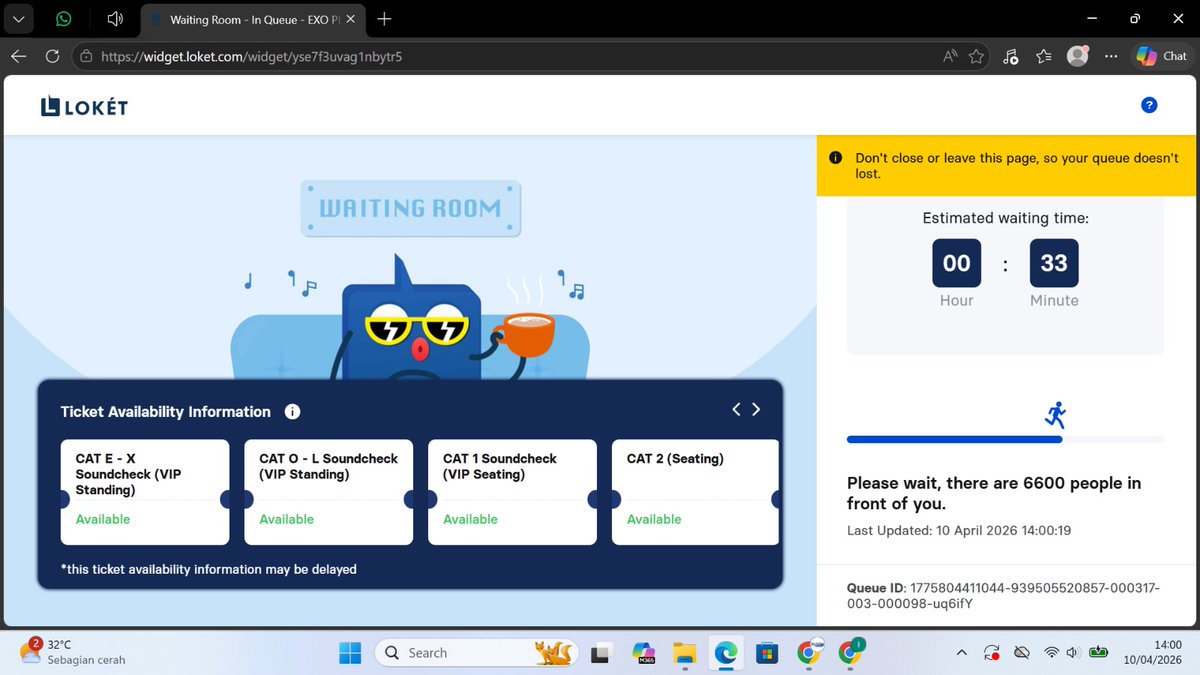Viewport: 1200px width, 675px height.
Task: Show next ticket categories with right chevron
Action: coord(756,409)
